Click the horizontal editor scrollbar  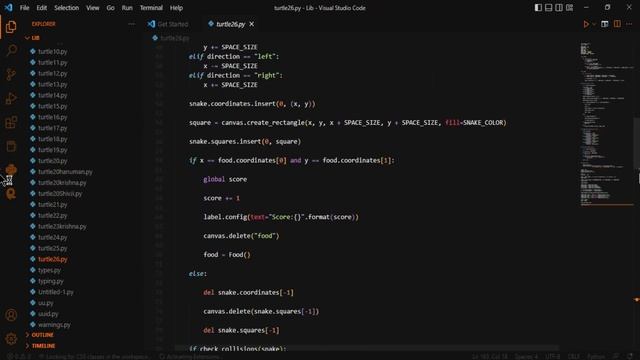point(367,348)
